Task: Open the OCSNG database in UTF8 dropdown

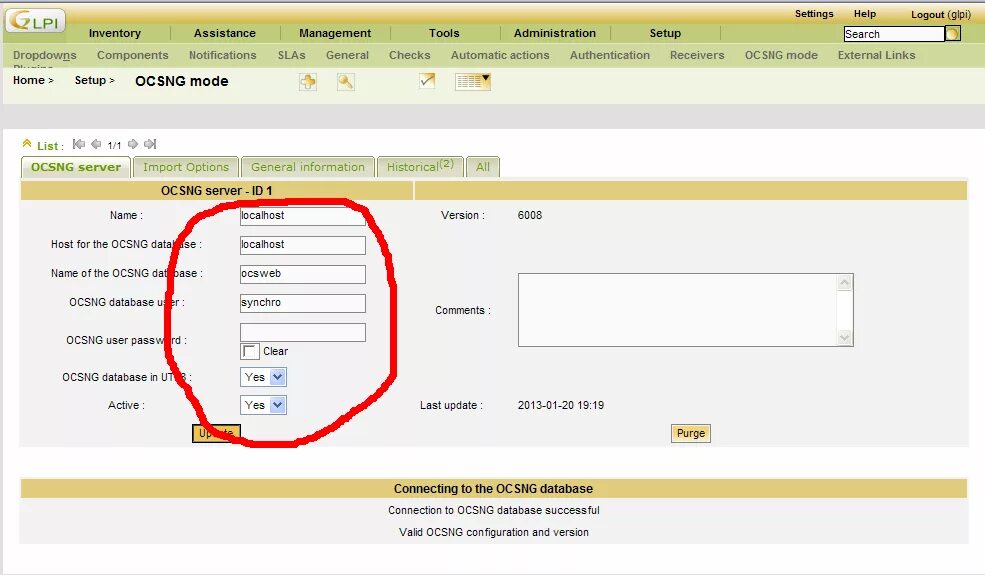Action: 263,377
